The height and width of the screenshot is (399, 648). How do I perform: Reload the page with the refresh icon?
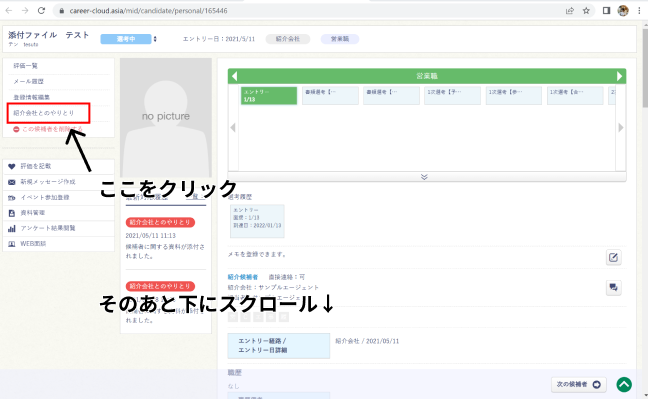(41, 11)
